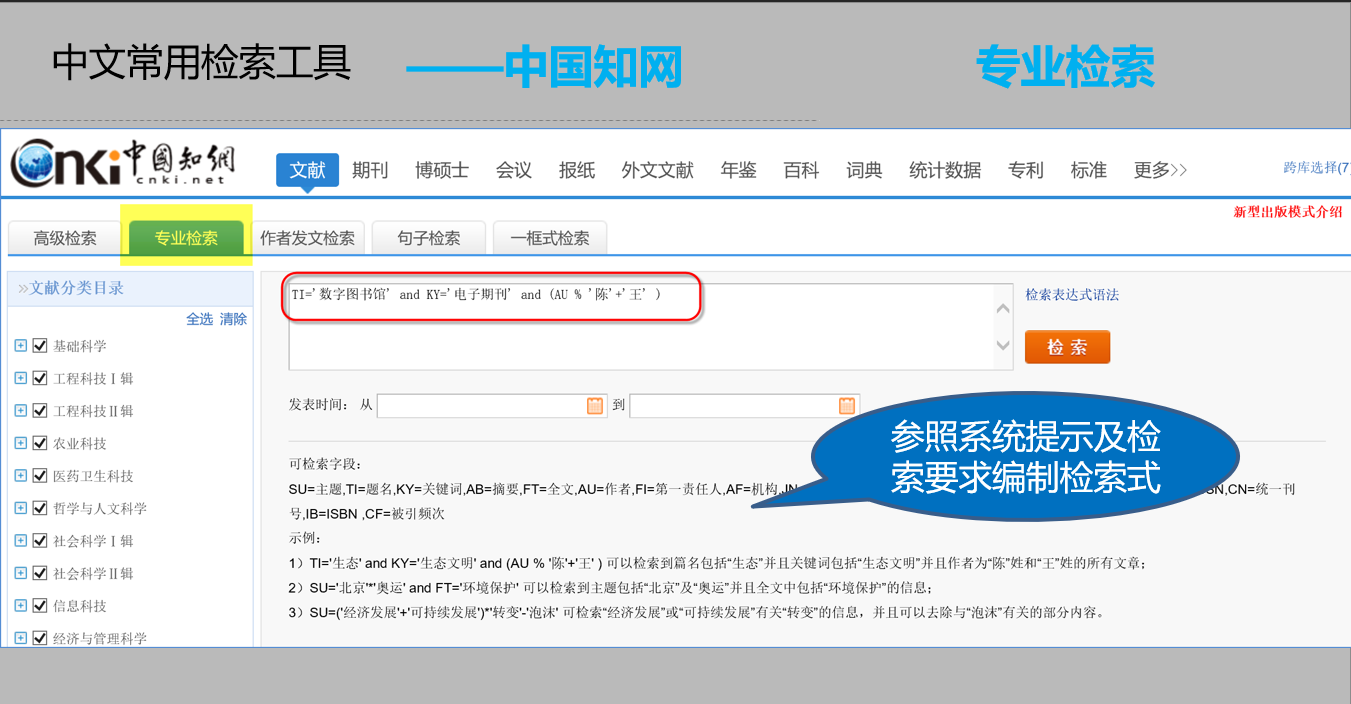Click inside the search expression text box
This screenshot has width=1351, height=704.
651,327
